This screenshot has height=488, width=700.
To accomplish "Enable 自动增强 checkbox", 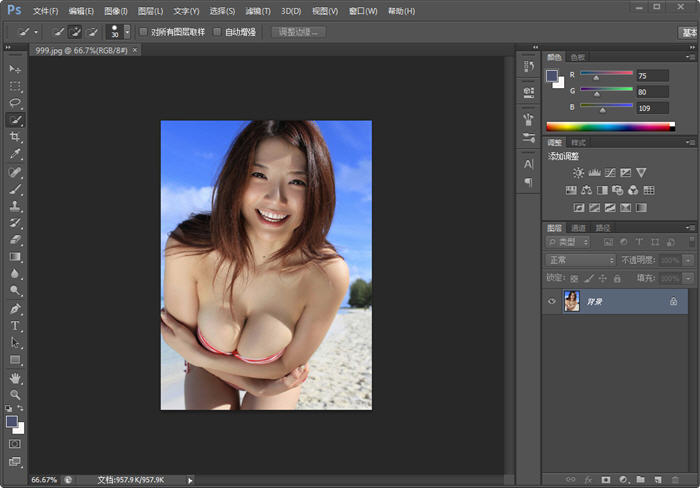I will 217,32.
